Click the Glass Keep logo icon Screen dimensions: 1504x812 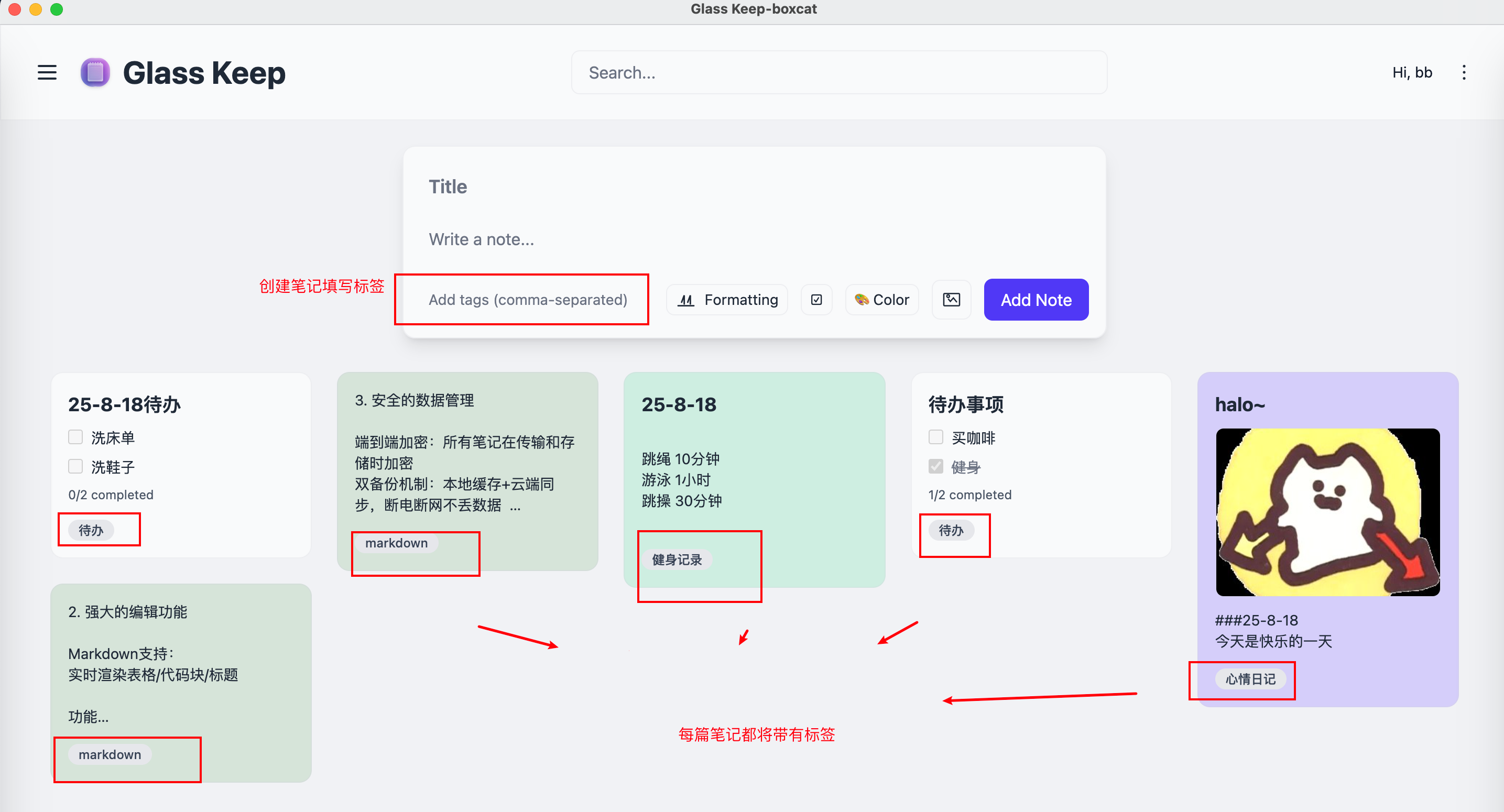click(95, 72)
